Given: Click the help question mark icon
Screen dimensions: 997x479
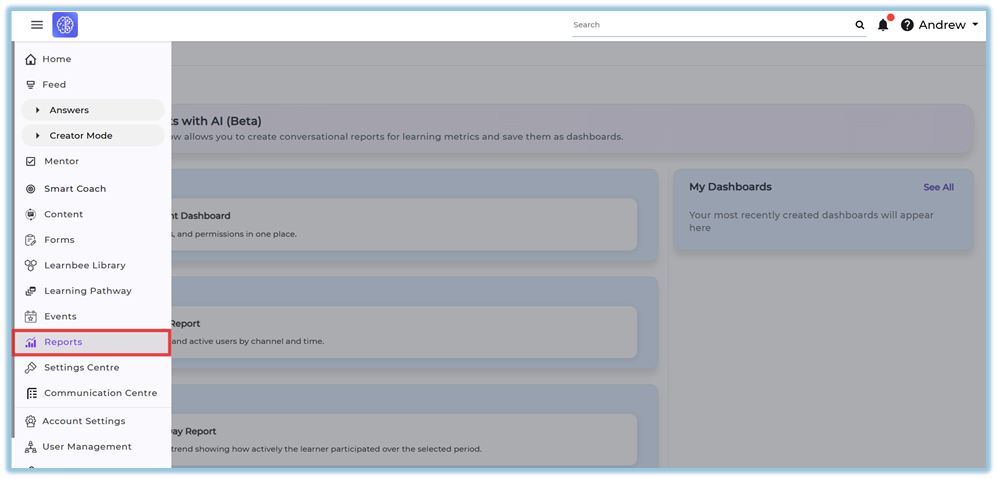Looking at the screenshot, I should coord(907,25).
